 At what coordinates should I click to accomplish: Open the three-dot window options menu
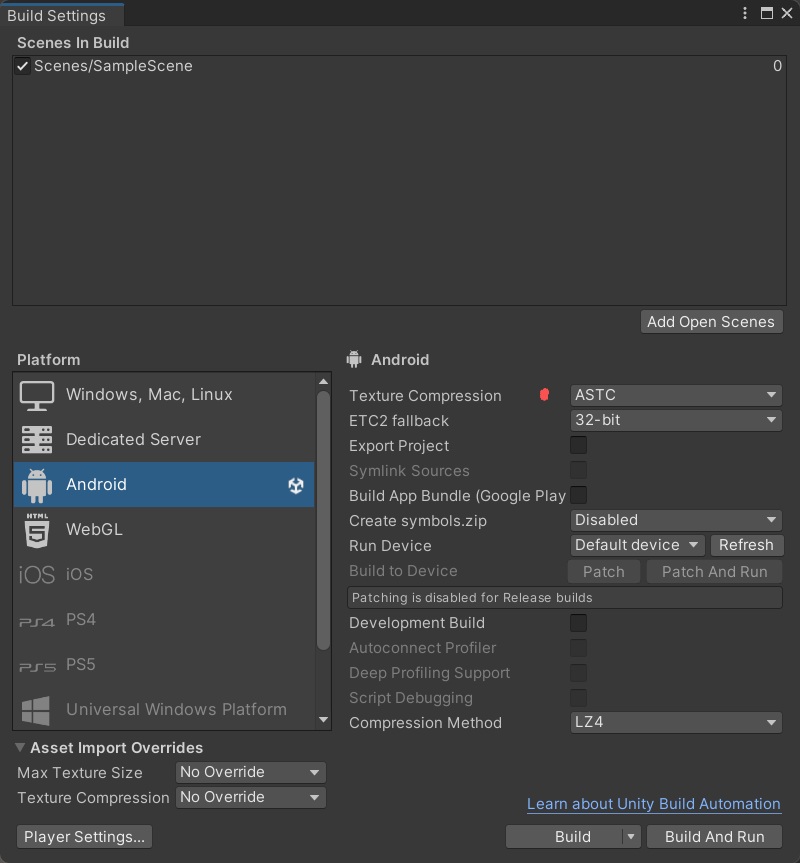point(745,13)
